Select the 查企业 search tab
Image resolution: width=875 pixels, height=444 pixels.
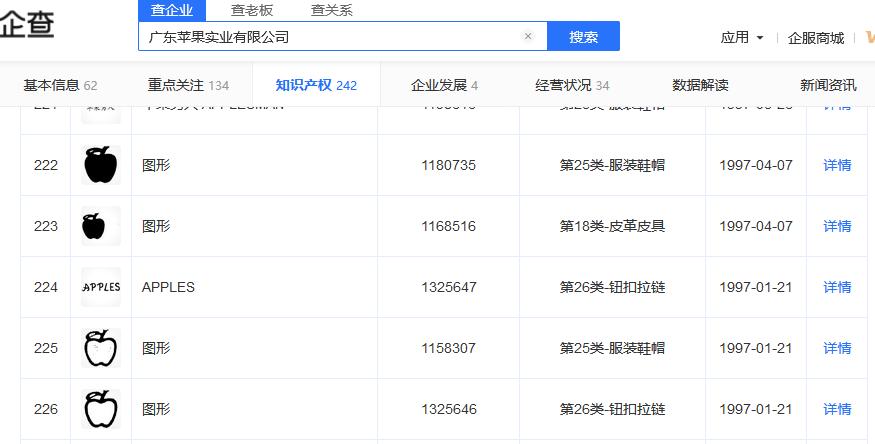(x=172, y=10)
